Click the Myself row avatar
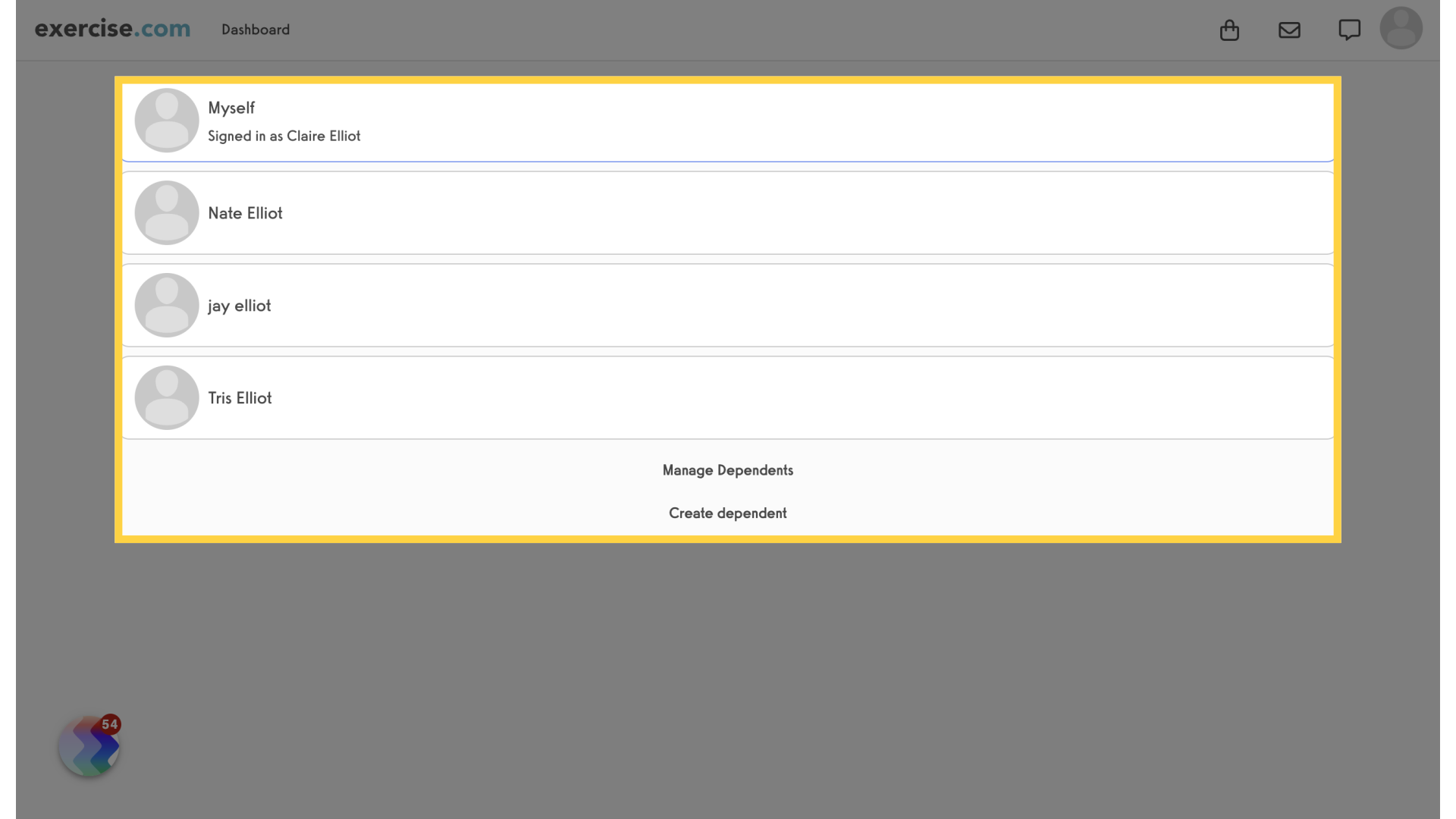The image size is (1456, 819). [x=167, y=121]
